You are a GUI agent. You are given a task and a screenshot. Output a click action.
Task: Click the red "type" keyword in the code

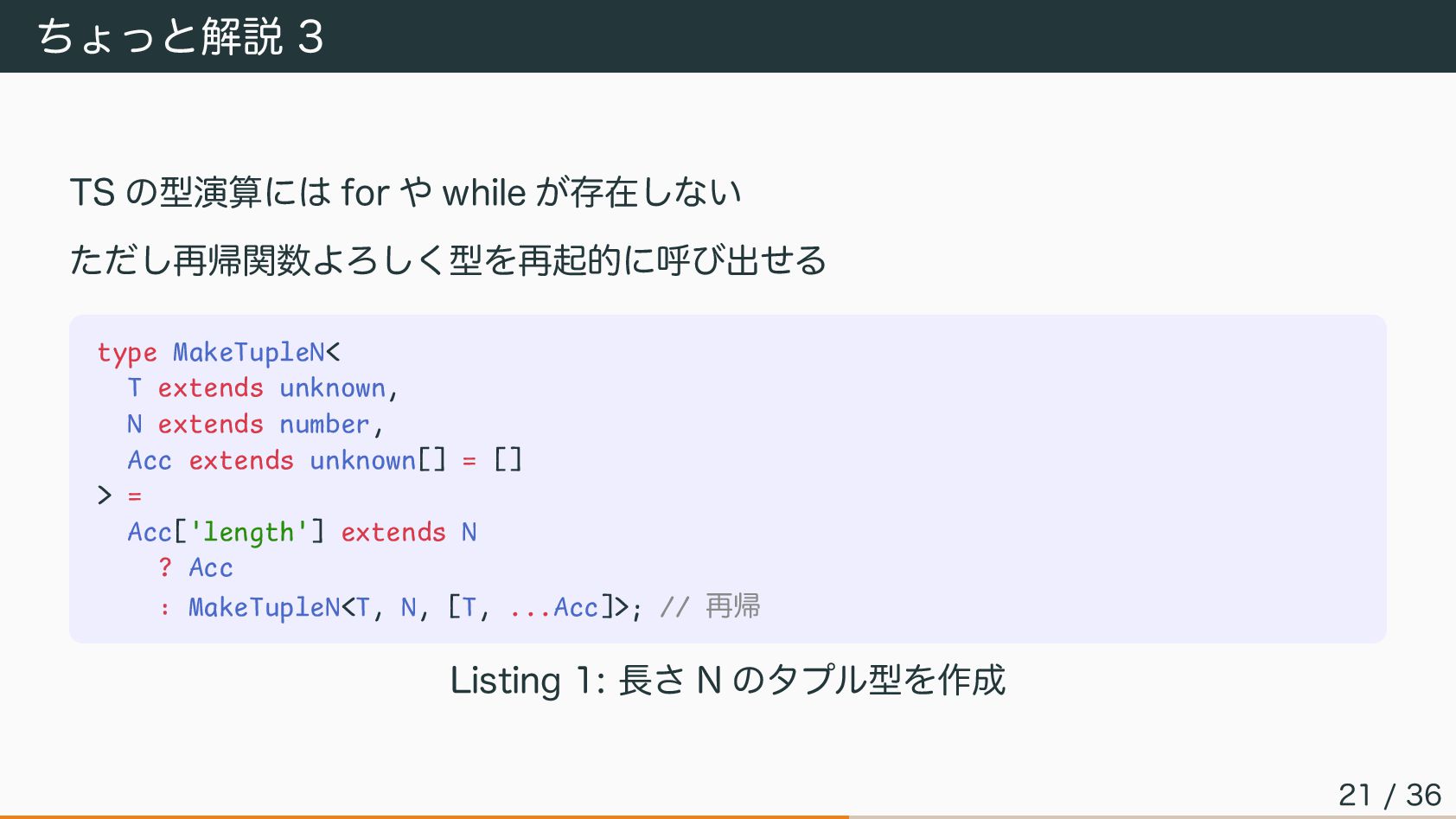pos(126,353)
